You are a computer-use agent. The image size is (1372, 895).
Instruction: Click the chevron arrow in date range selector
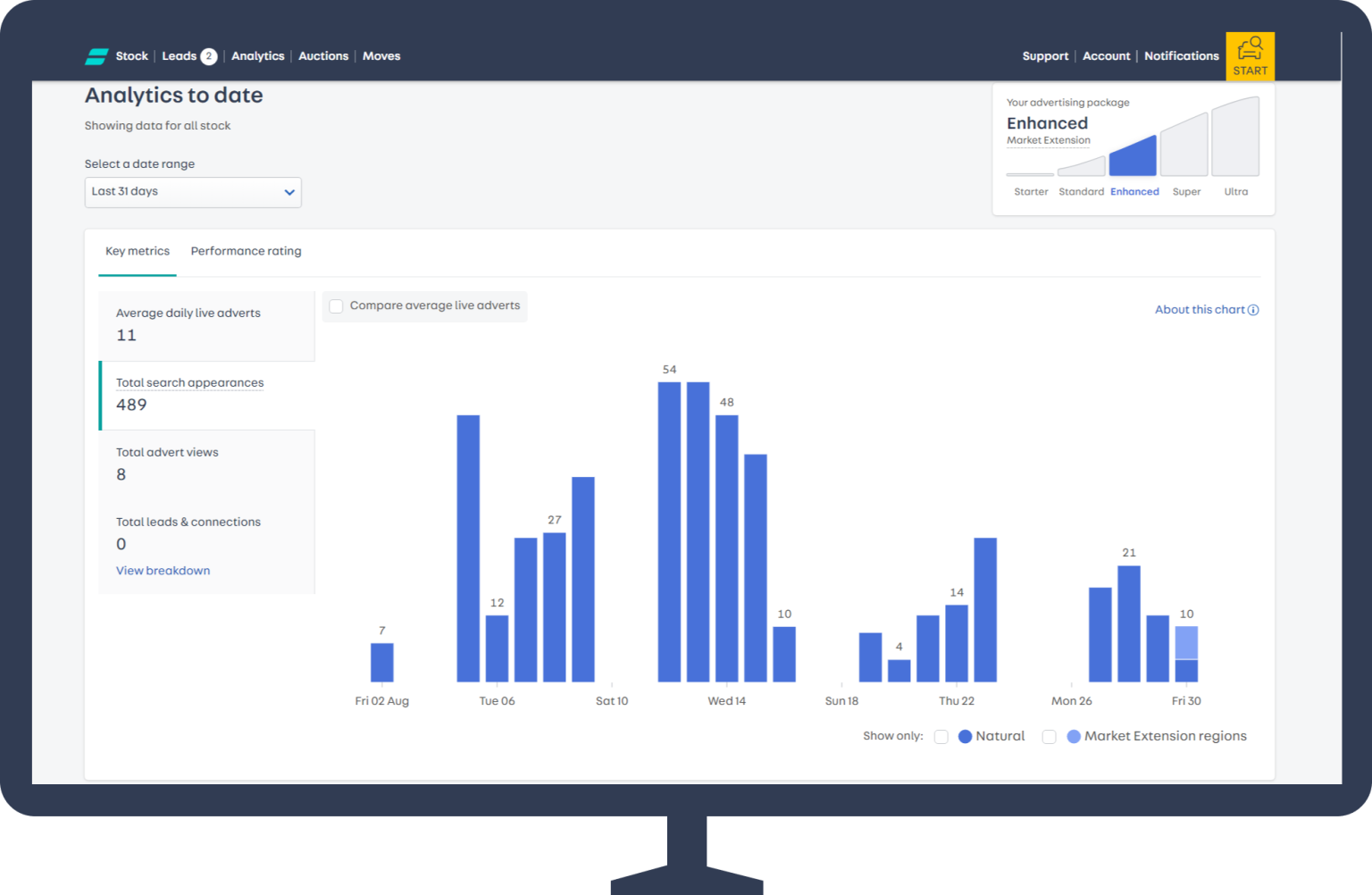289,192
